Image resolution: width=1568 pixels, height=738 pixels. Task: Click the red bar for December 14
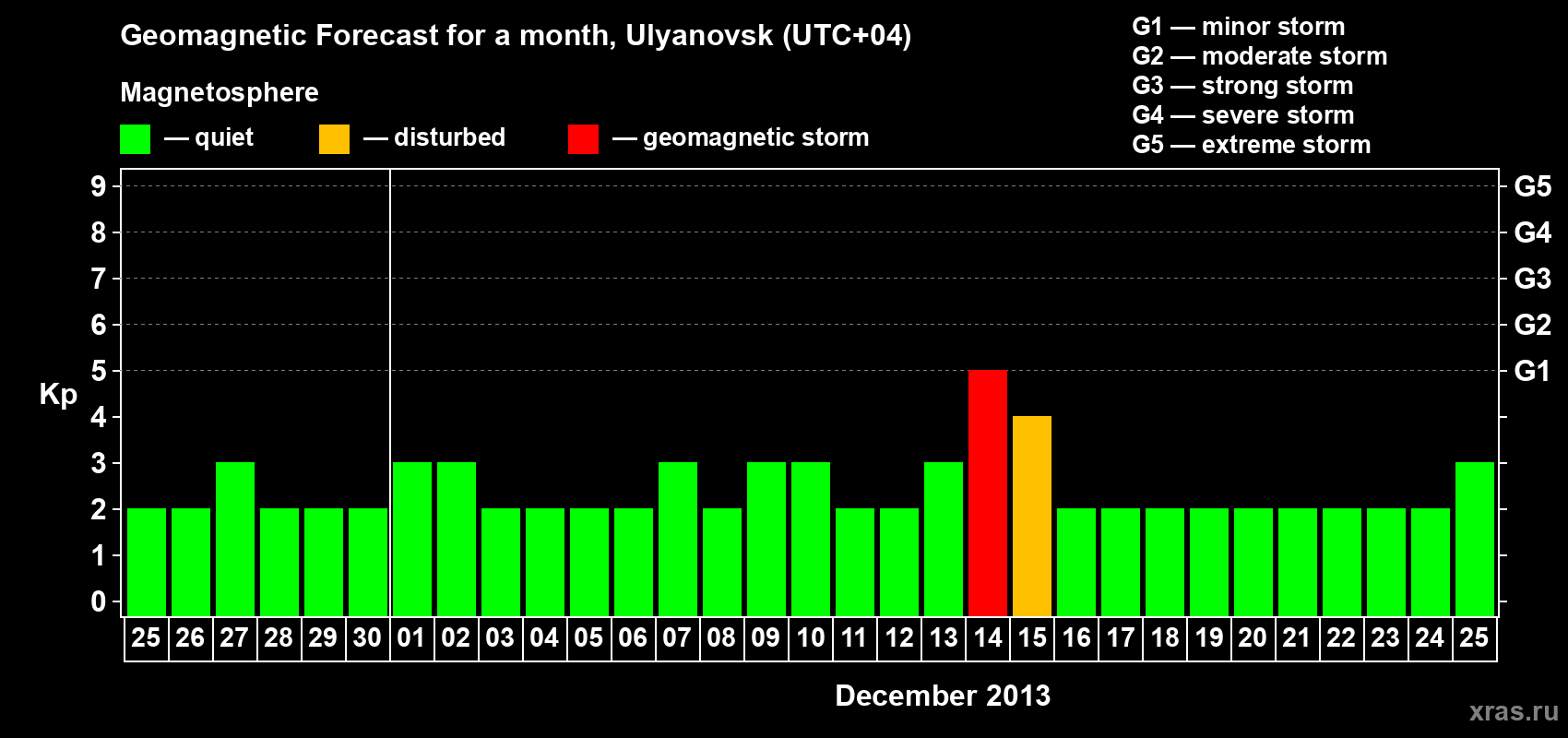pos(988,493)
